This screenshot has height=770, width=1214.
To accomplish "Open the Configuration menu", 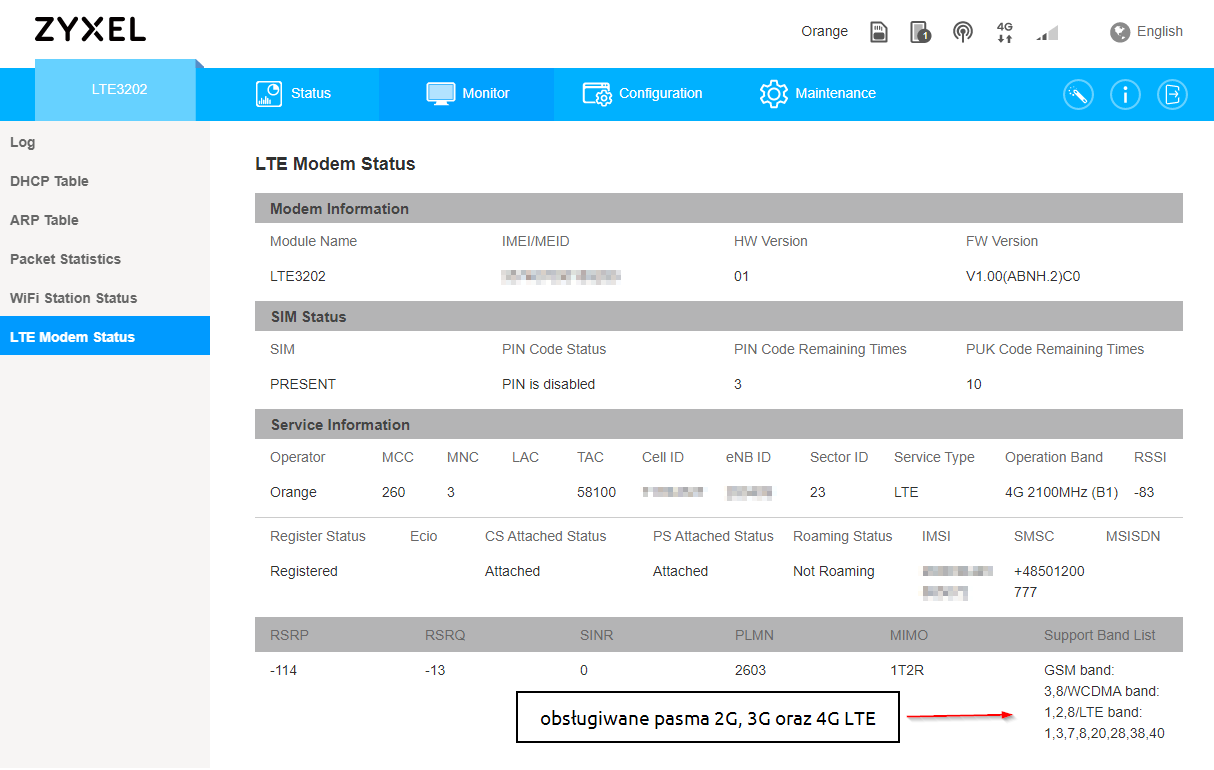I will 642,93.
